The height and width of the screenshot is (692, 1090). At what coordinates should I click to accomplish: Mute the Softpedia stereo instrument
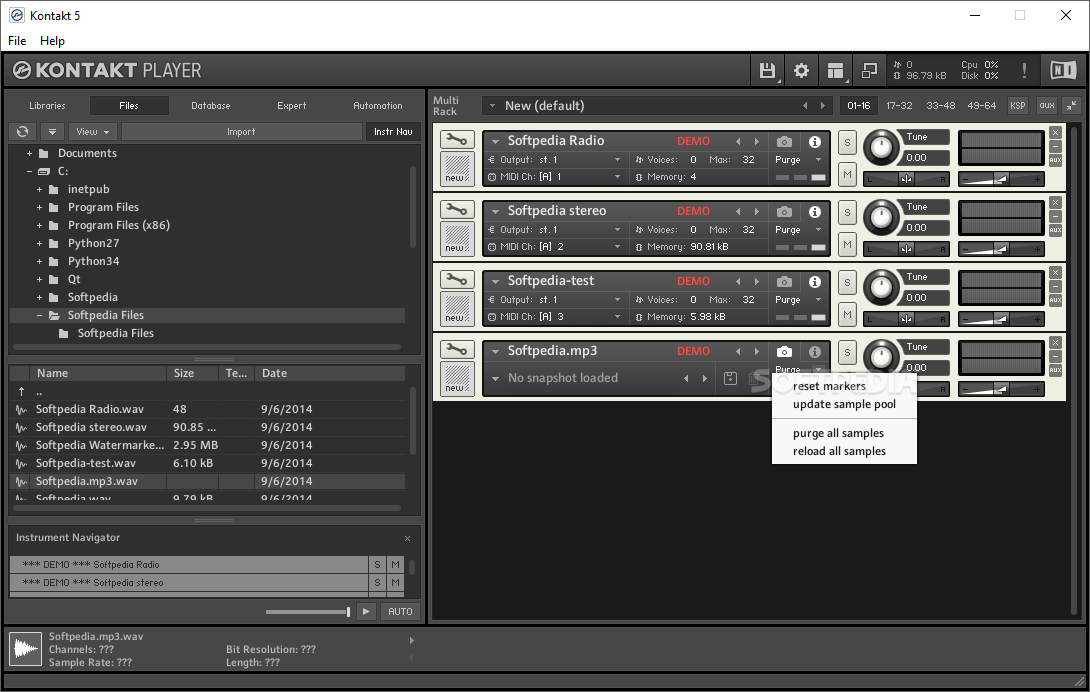[847, 245]
